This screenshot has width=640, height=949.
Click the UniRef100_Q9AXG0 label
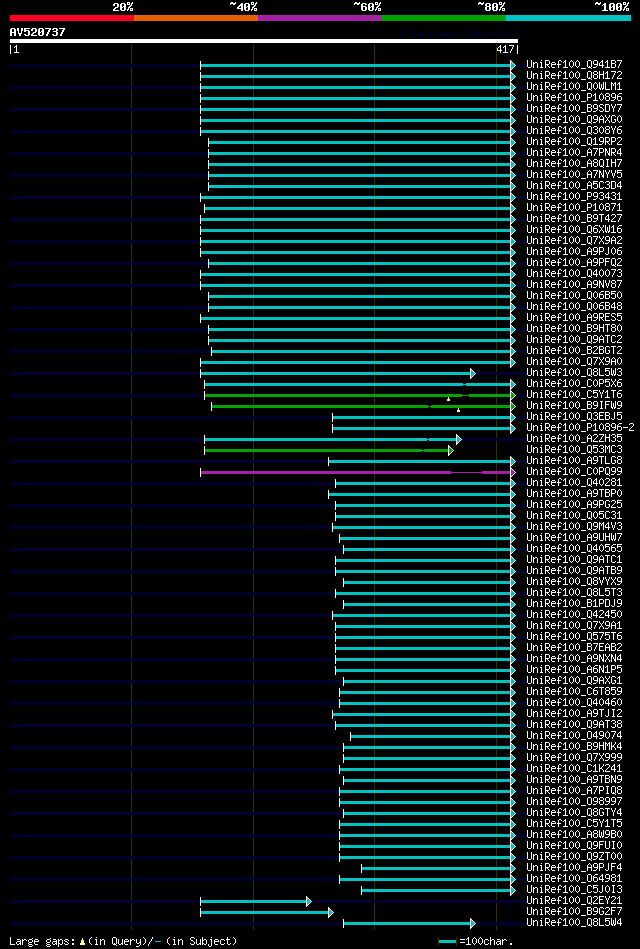[574, 119]
